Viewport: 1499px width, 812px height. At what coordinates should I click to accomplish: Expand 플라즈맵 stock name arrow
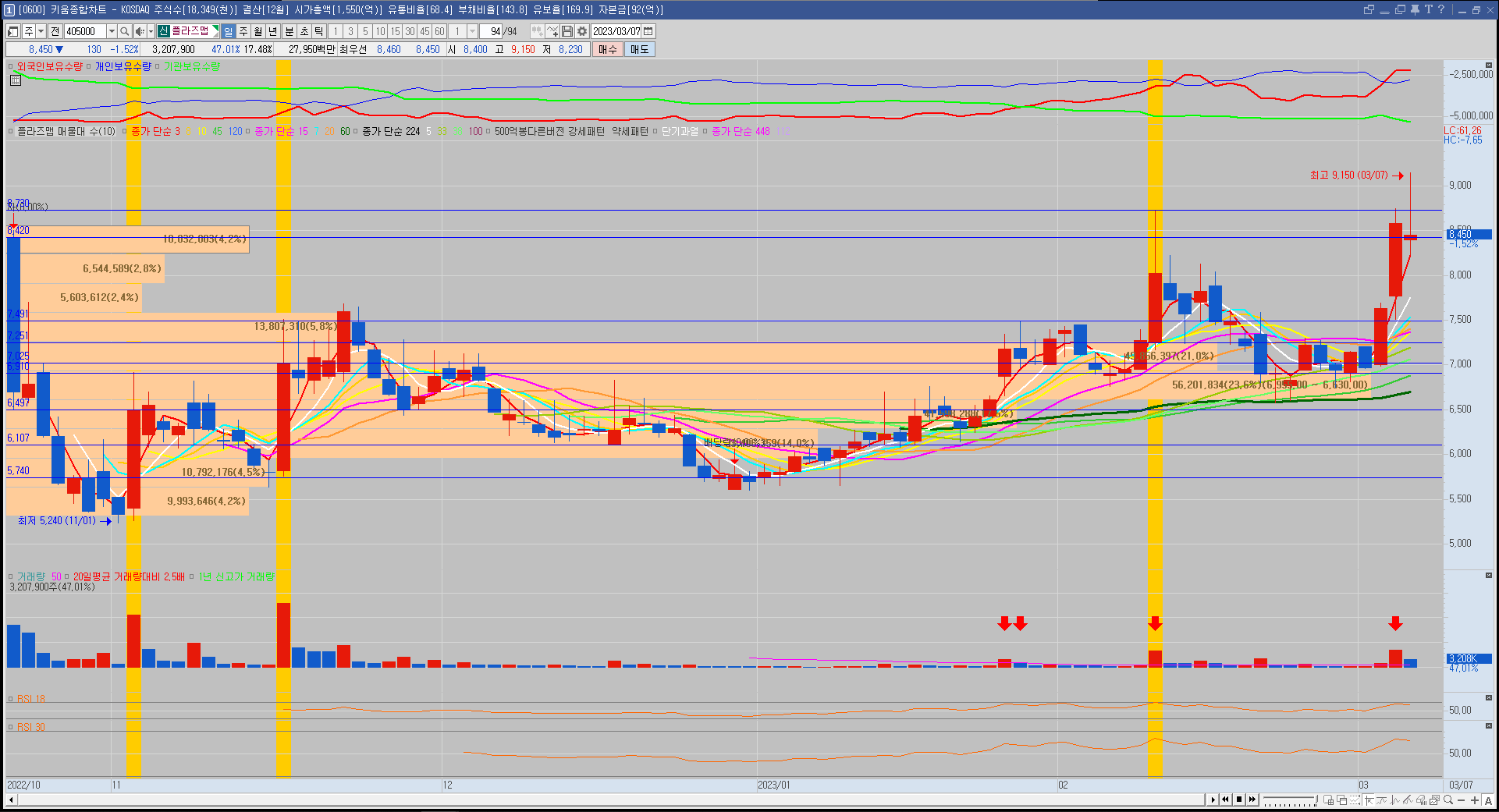tap(215, 31)
